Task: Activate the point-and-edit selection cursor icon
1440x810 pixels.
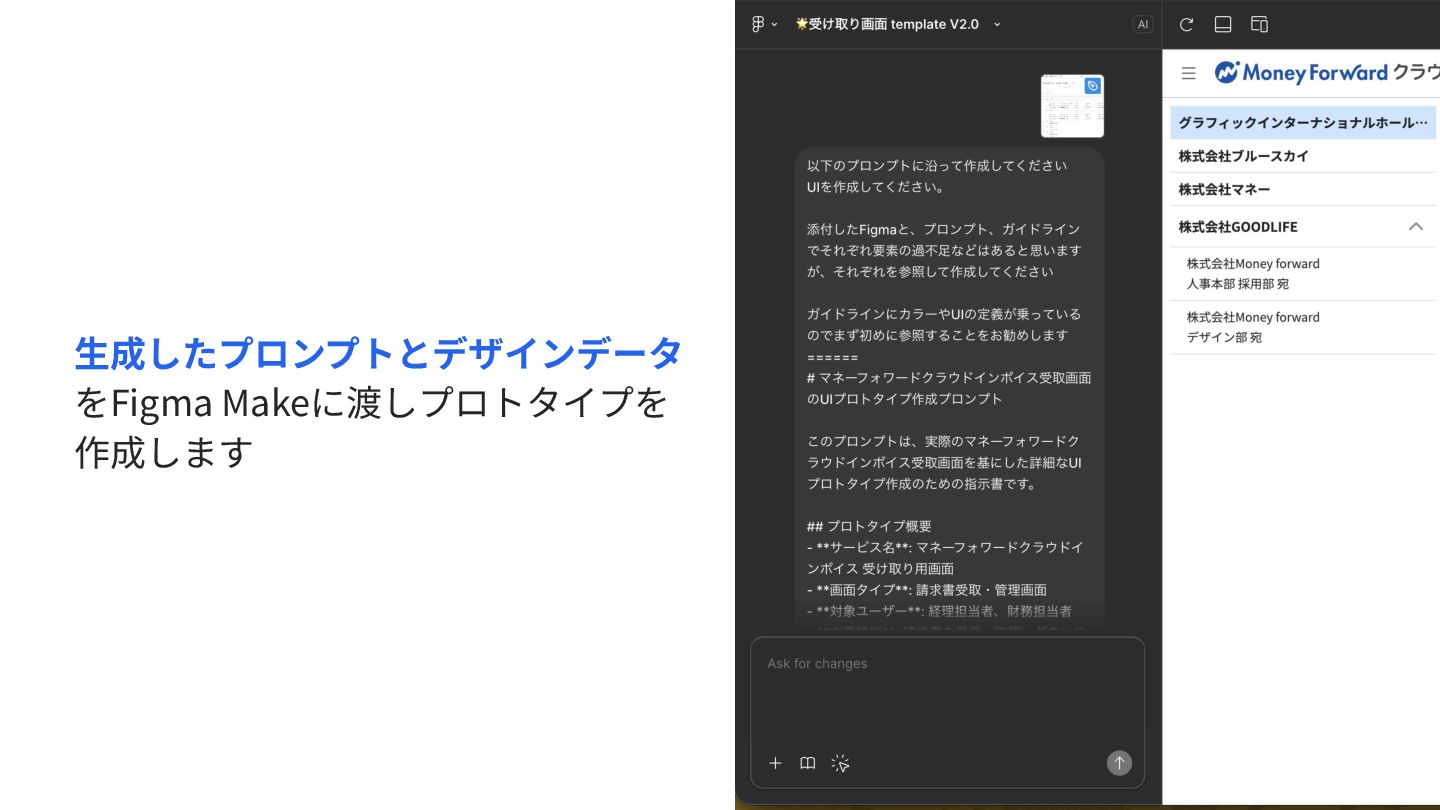Action: 840,763
